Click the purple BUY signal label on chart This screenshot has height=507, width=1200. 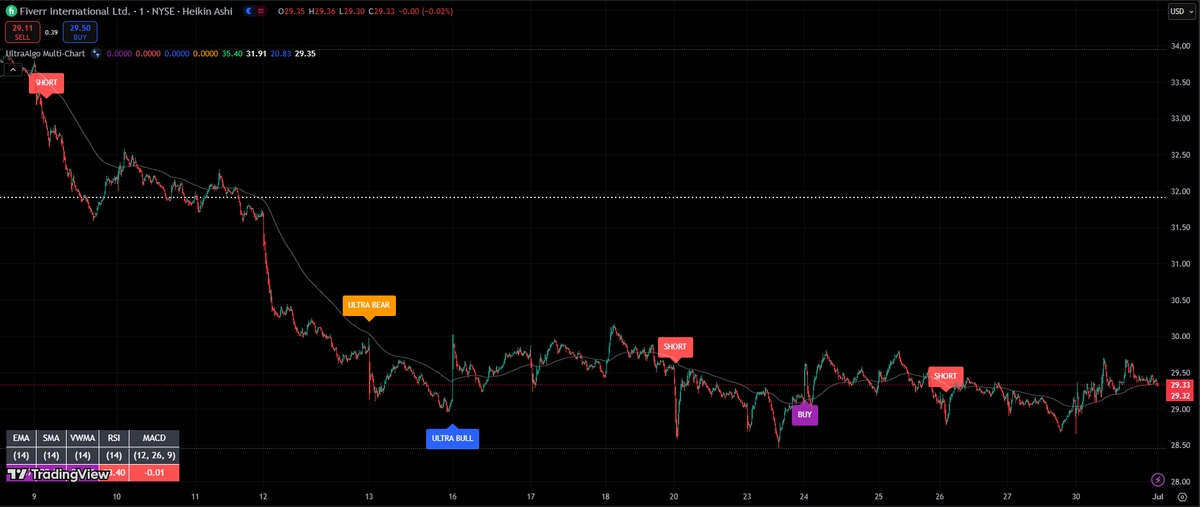(805, 414)
